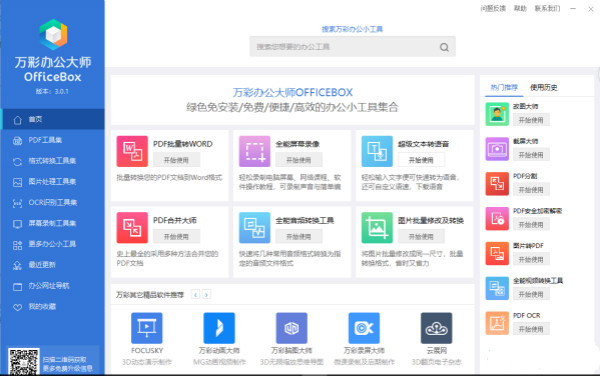Start 截屏大师 with its 开始使用 button

(531, 155)
